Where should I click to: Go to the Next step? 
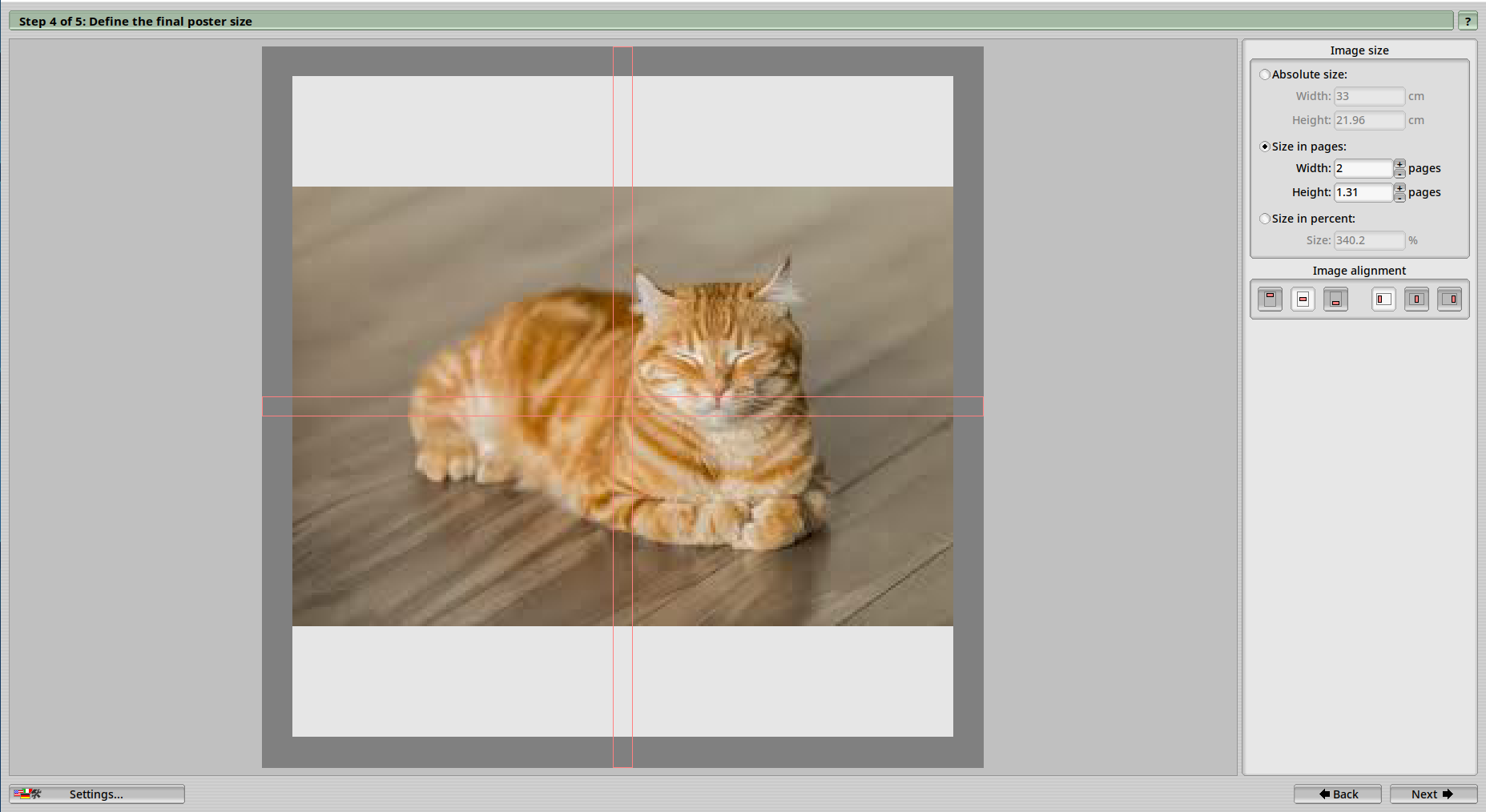[x=1433, y=794]
